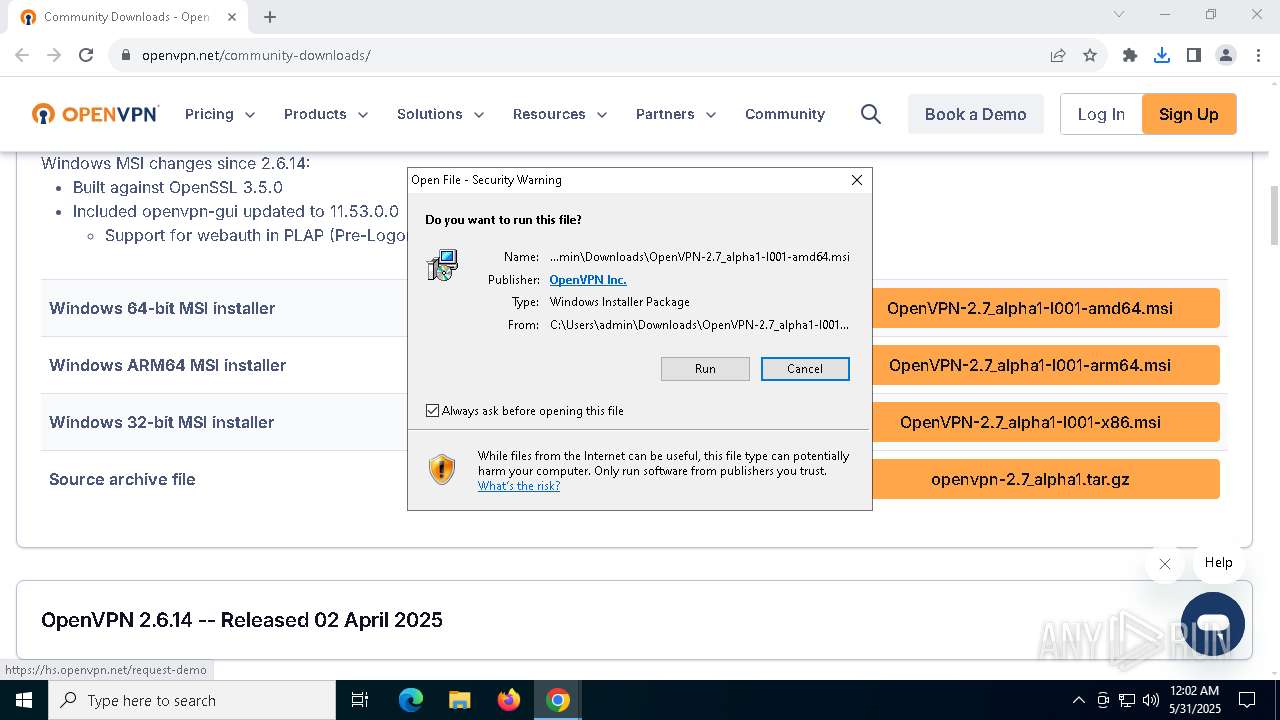The width and height of the screenshot is (1280, 720).
Task: Expand the Partners menu
Action: pyautogui.click(x=676, y=114)
